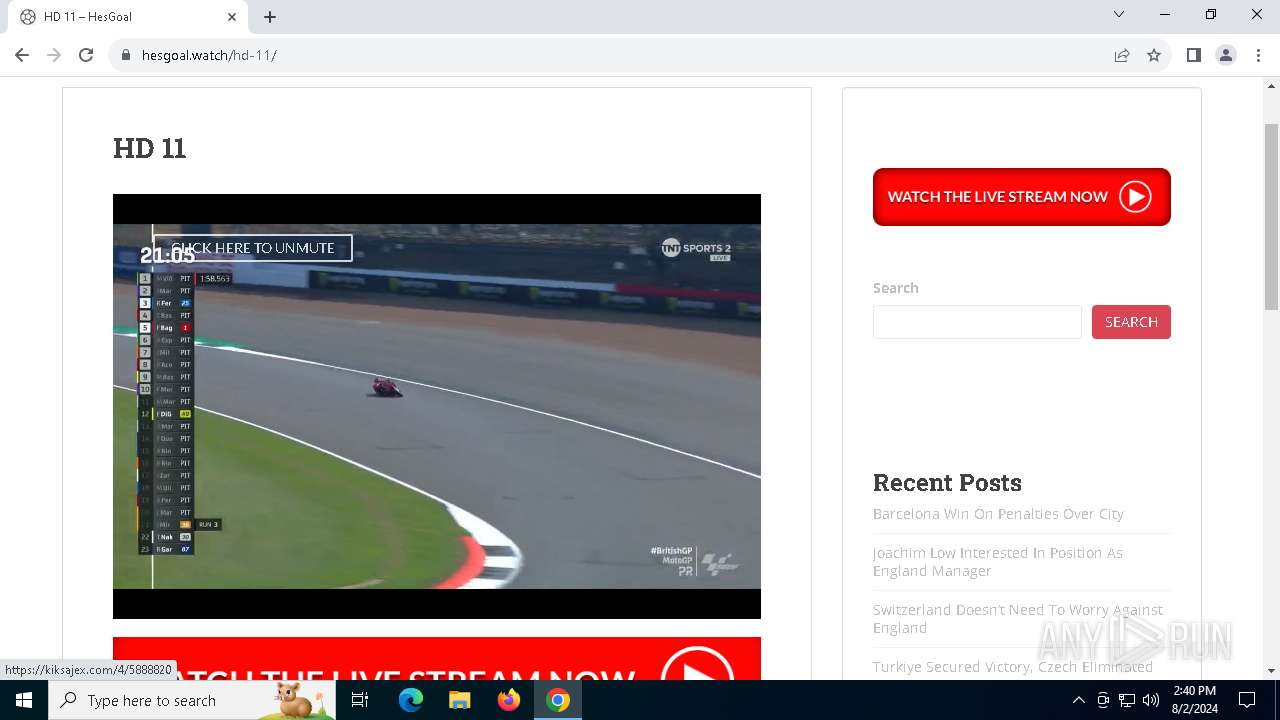The height and width of the screenshot is (720, 1280).
Task: Reload the current page
Action: (x=86, y=55)
